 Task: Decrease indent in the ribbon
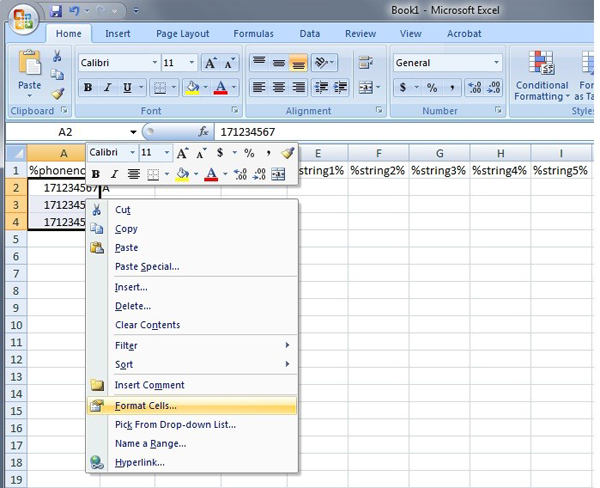click(321, 88)
